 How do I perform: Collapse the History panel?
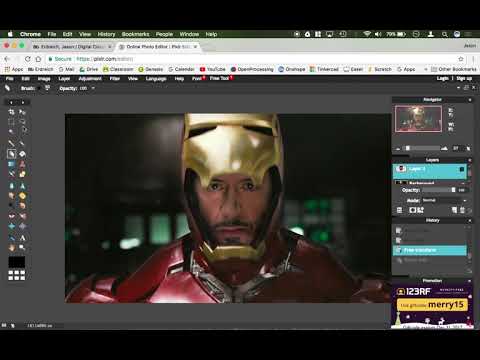click(470, 221)
